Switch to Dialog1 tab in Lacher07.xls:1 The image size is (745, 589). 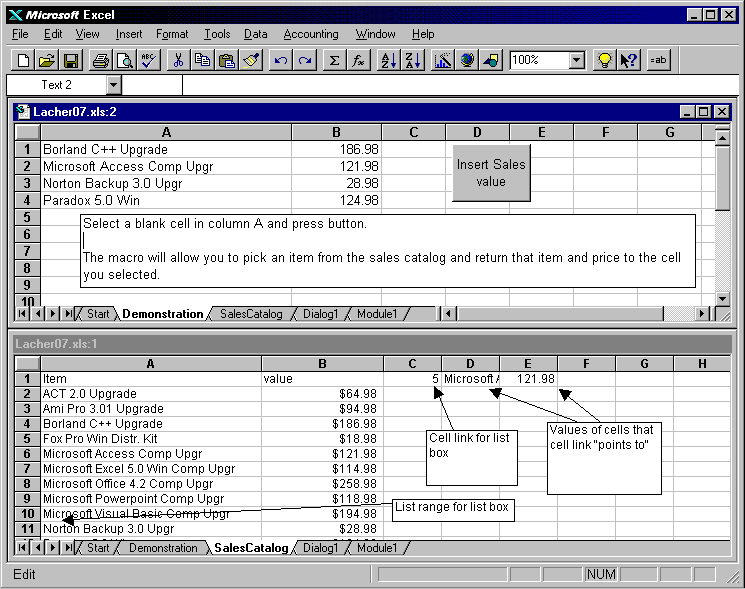click(320, 548)
